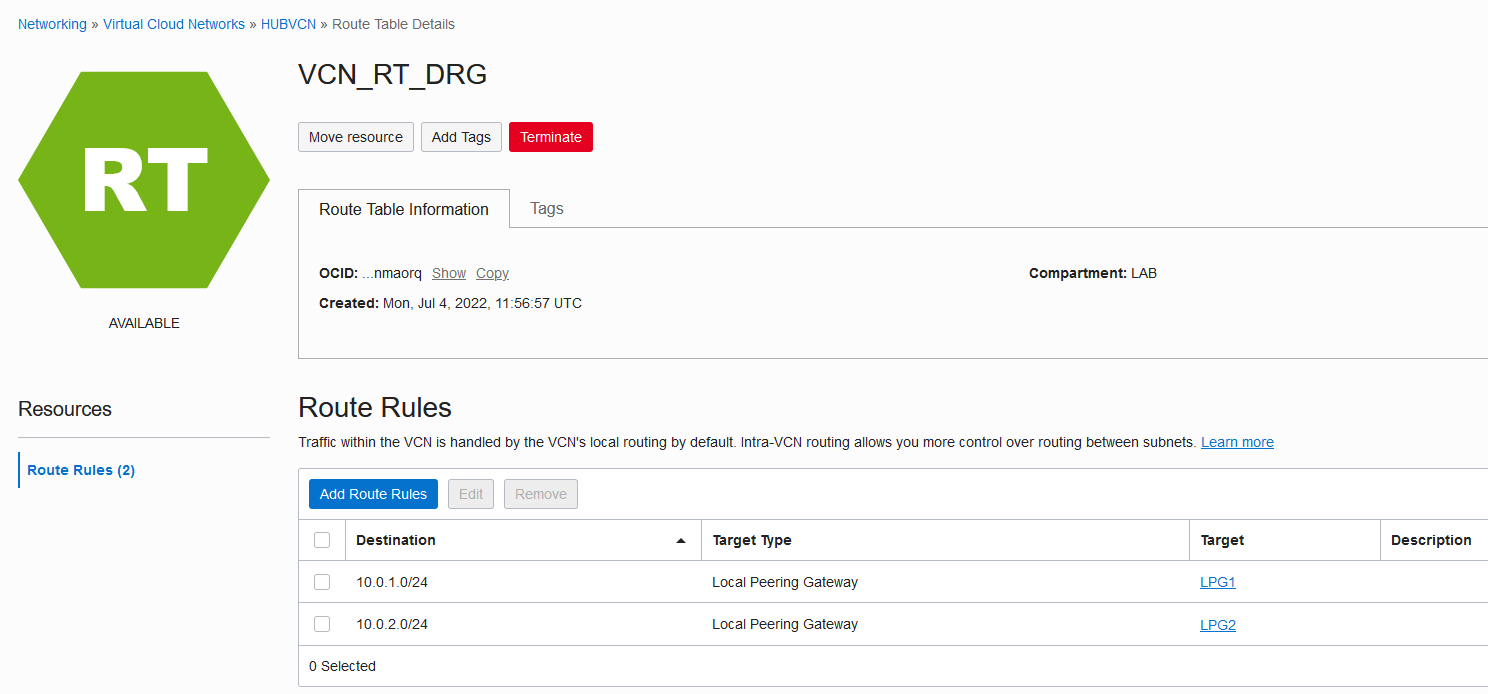Screen dimensions: 1488x694
Task: Click the VCN_RT_DRG title
Action: 393,75
